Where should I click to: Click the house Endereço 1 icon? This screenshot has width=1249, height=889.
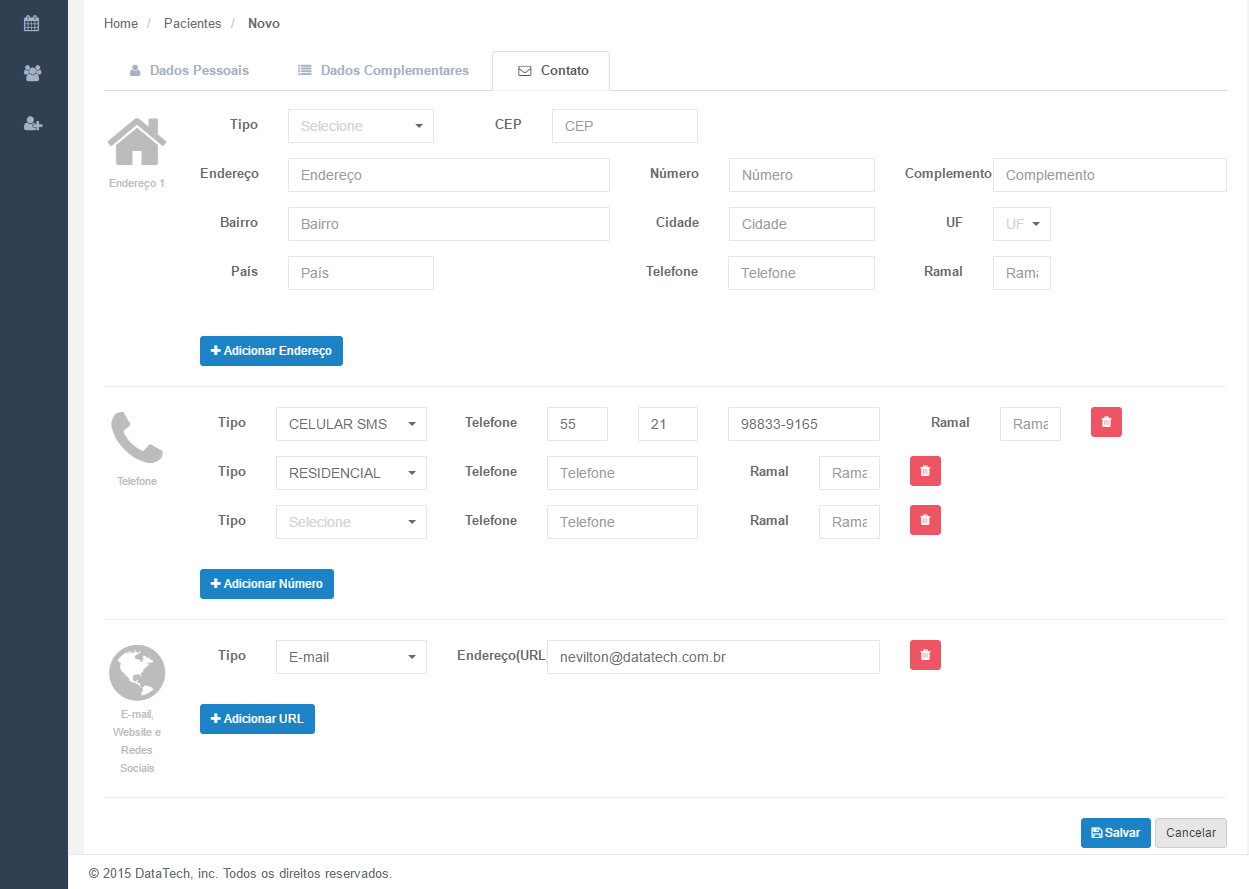point(137,142)
